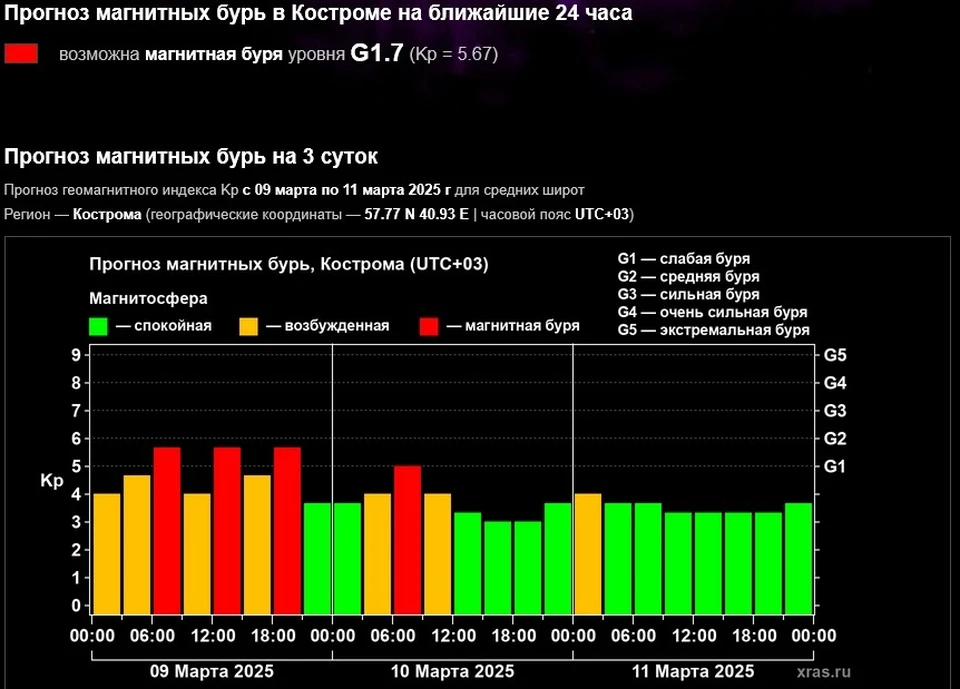Click the red 'магнитная буря' legend swatch

pyautogui.click(x=429, y=326)
